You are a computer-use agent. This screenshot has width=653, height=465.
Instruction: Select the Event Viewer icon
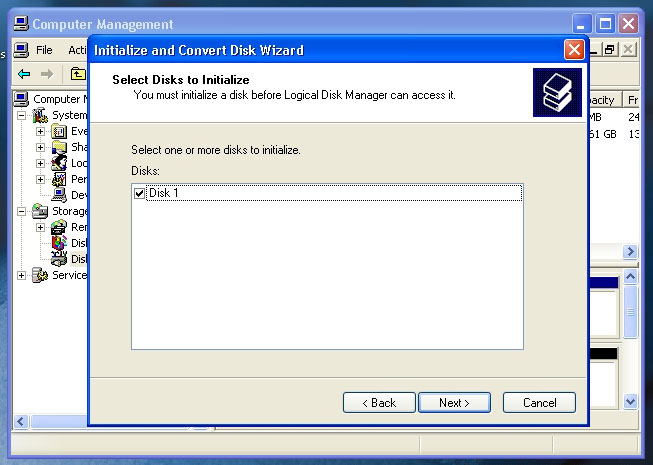pos(59,131)
